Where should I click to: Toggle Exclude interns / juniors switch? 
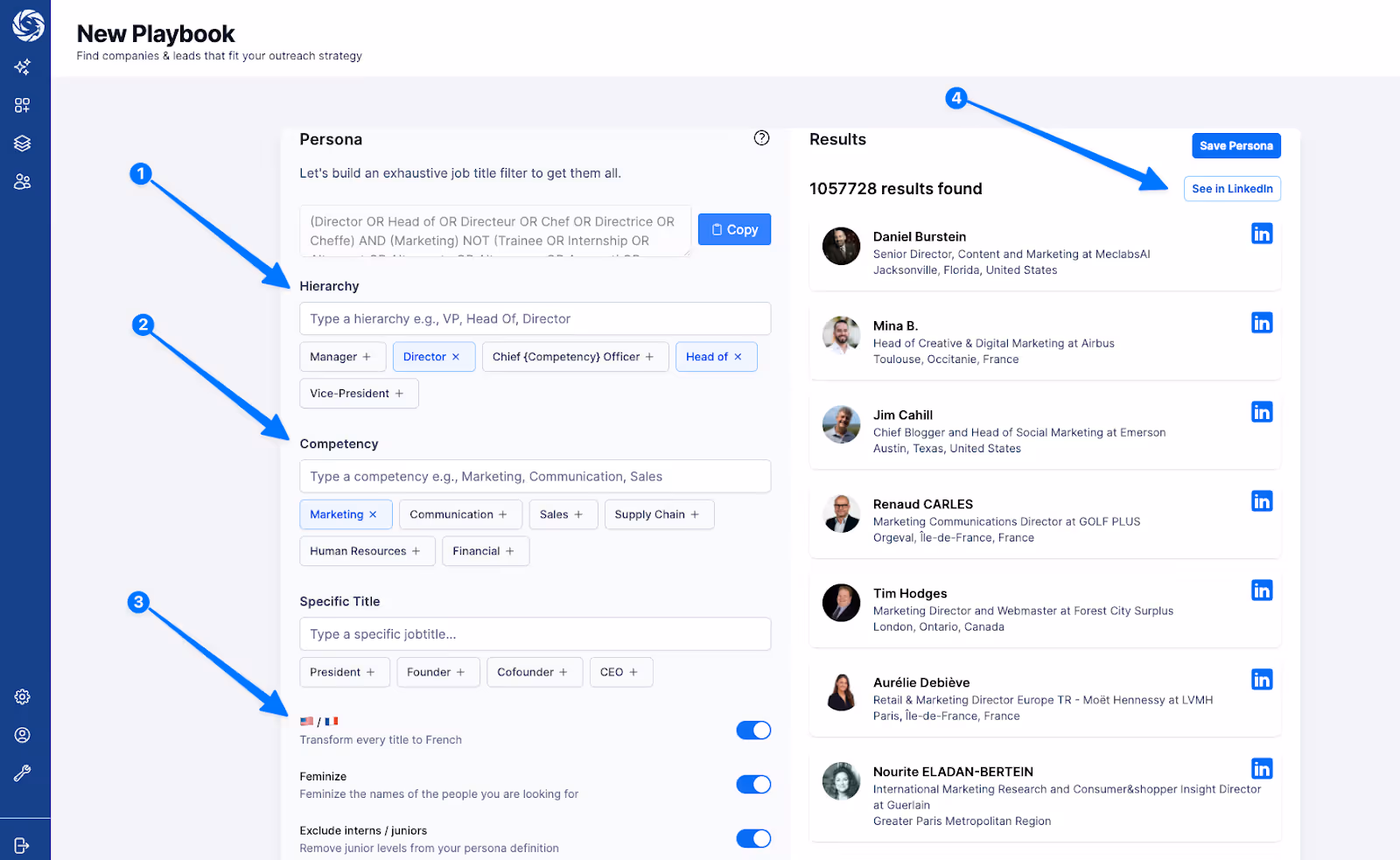click(x=753, y=839)
